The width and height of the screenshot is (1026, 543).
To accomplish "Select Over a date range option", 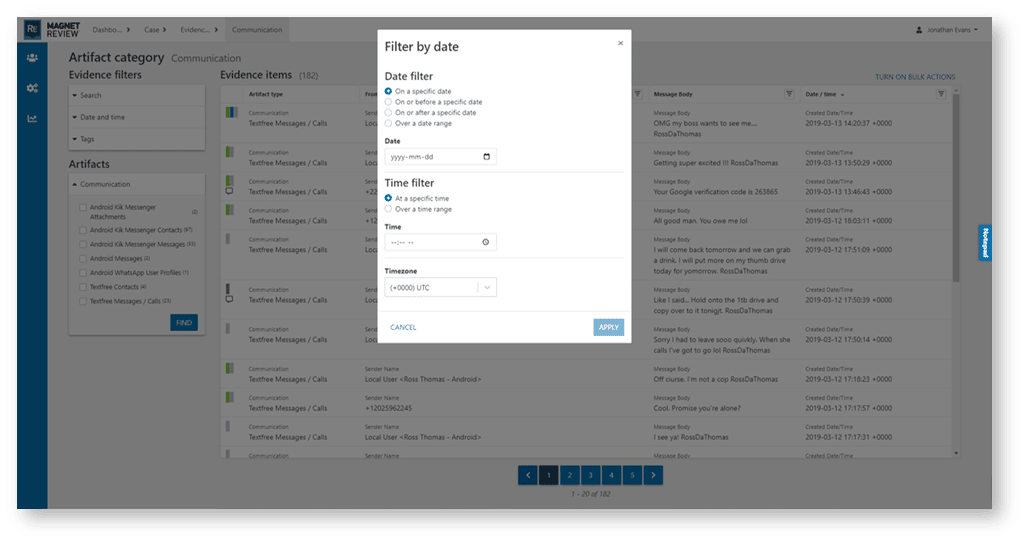I will [388, 123].
